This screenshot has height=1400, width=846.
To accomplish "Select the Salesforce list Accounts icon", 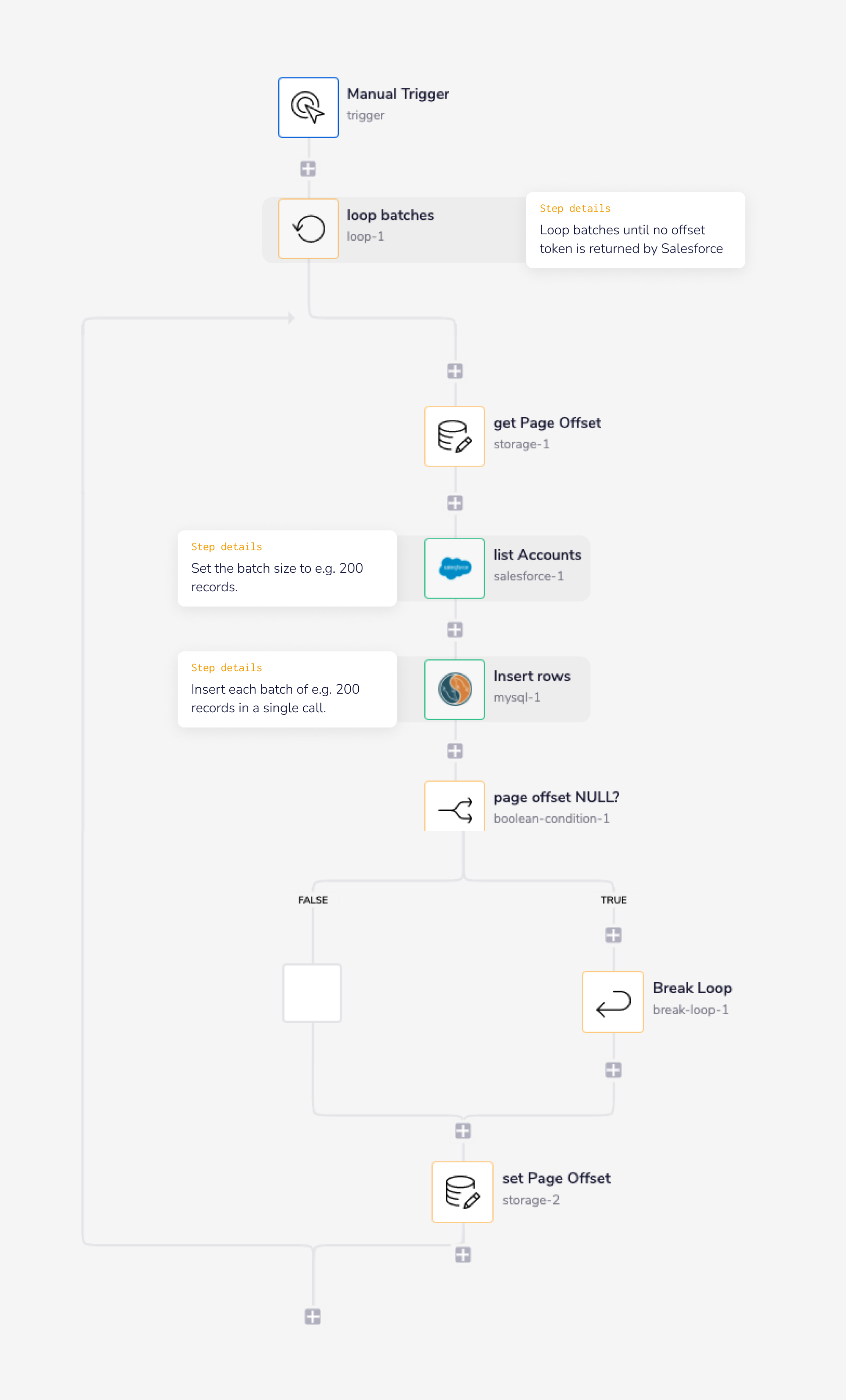I will pyautogui.click(x=454, y=568).
